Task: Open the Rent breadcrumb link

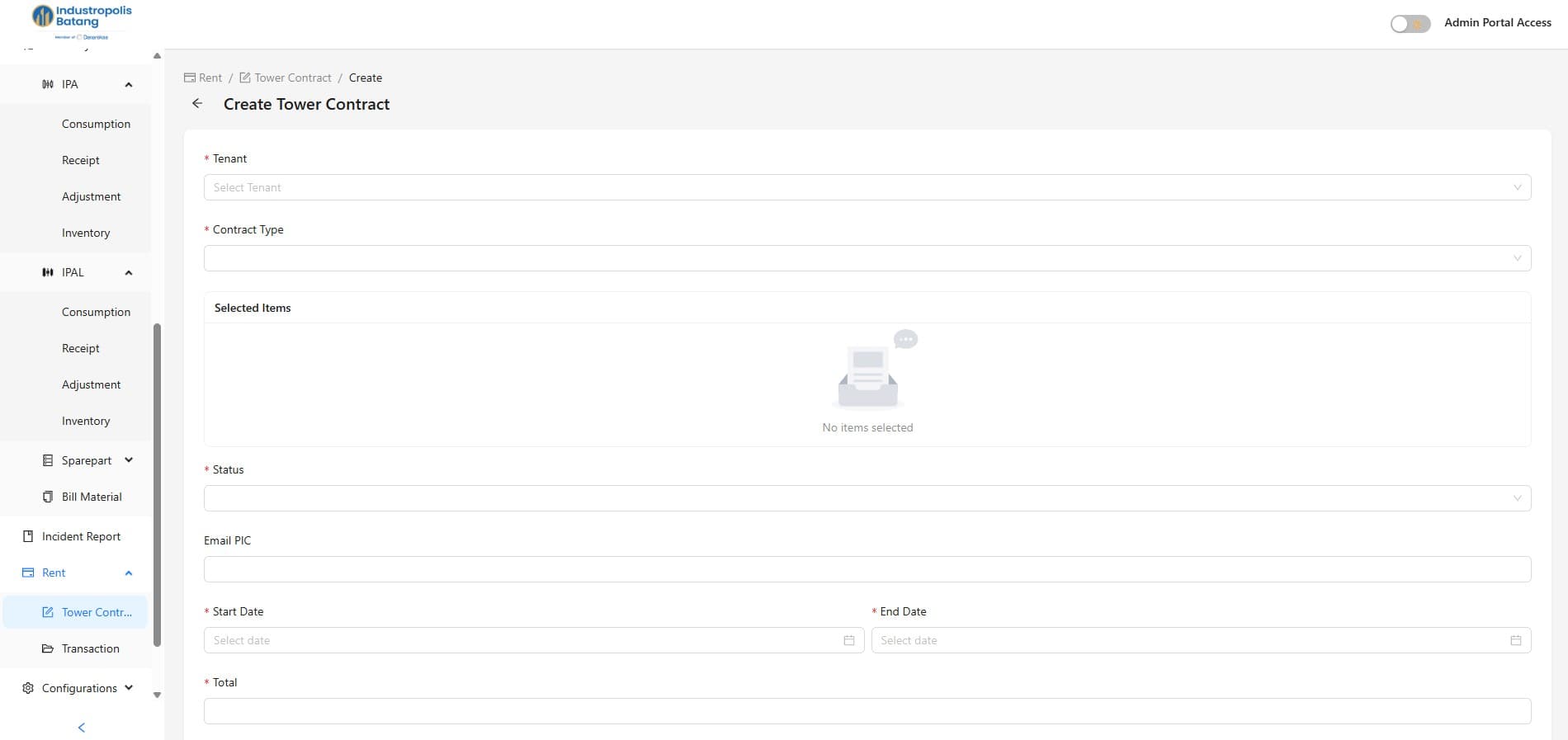Action: point(210,78)
